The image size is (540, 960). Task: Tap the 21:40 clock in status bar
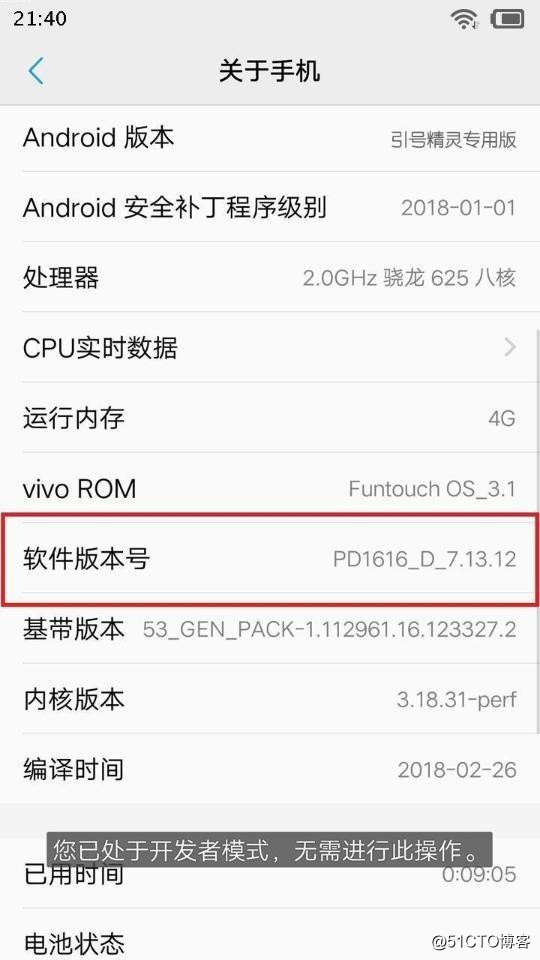click(40, 18)
